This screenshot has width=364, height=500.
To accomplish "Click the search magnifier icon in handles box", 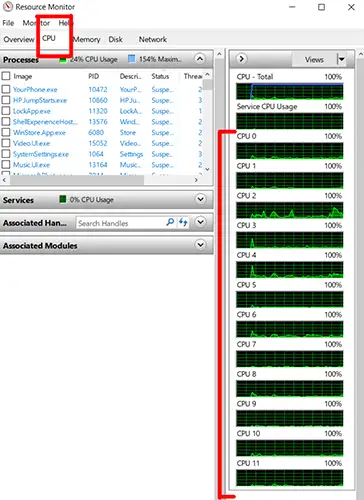I will click(170, 222).
